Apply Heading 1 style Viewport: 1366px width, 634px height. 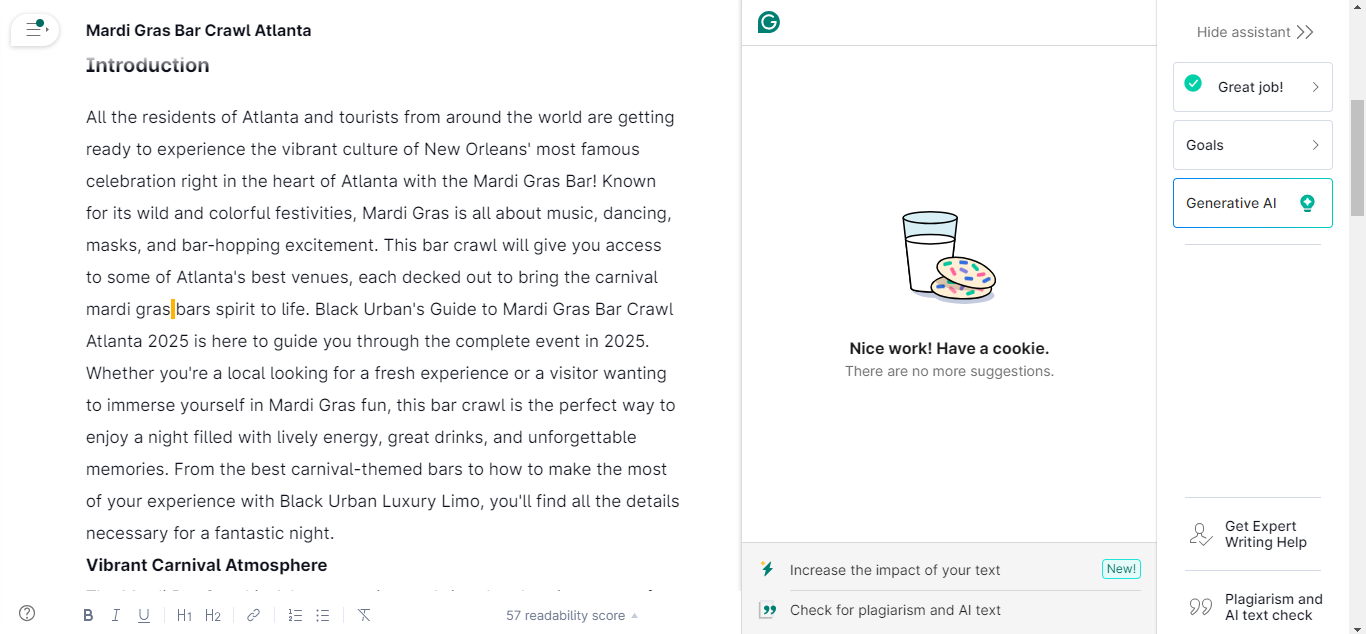tap(184, 615)
